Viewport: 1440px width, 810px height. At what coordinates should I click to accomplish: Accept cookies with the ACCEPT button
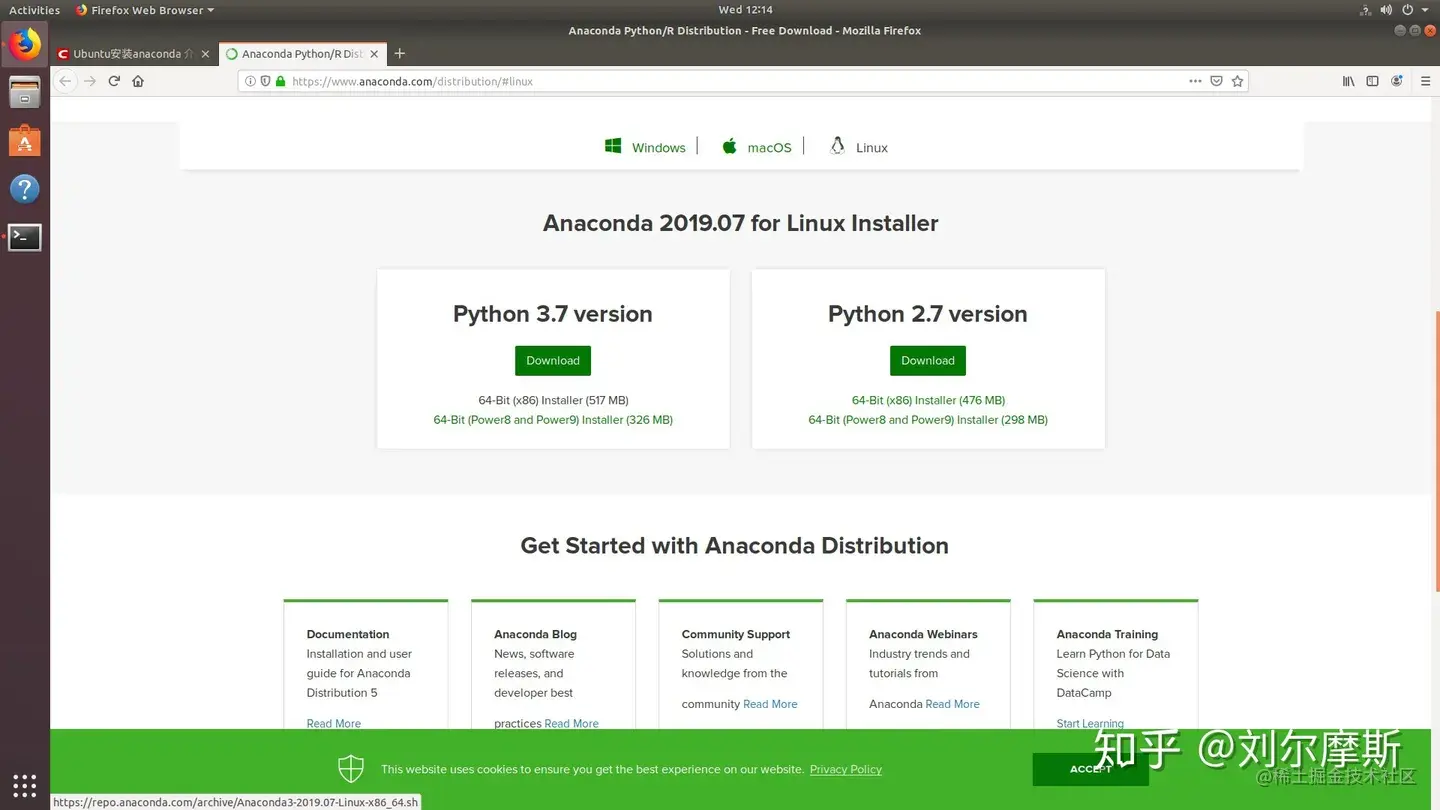coord(1090,769)
